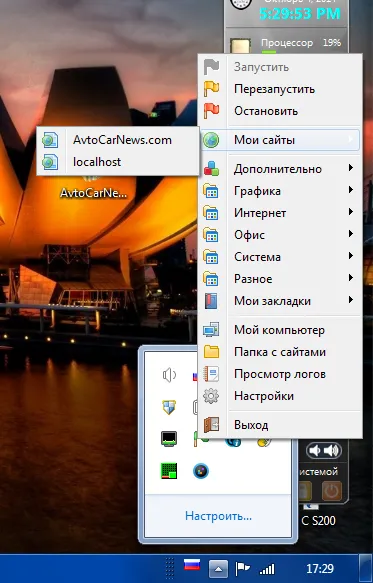Expand the Дополнительно submenu arrow
Screen dimensions: 373x583
[x=351, y=168]
